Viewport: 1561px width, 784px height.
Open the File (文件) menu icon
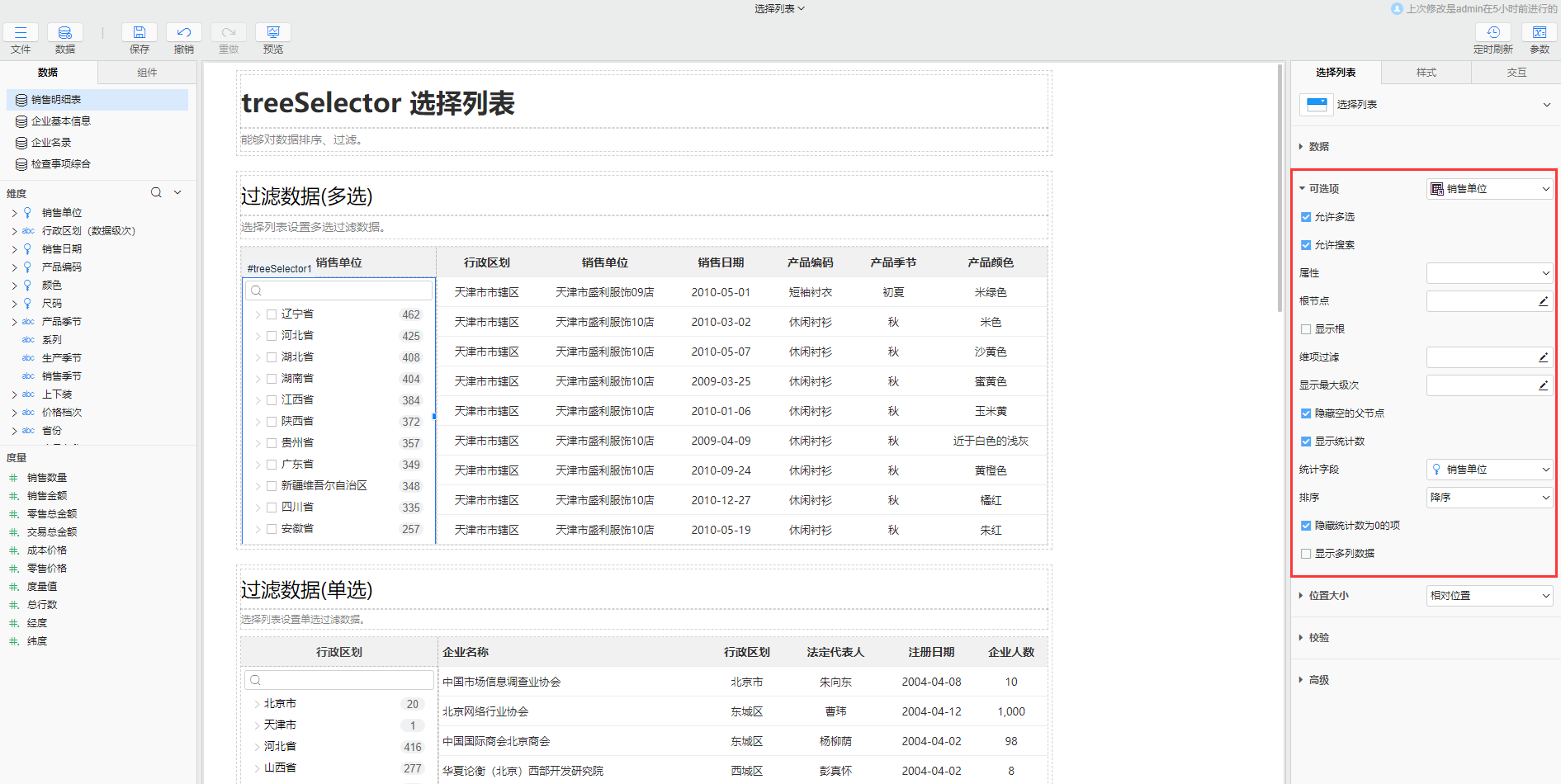21,33
